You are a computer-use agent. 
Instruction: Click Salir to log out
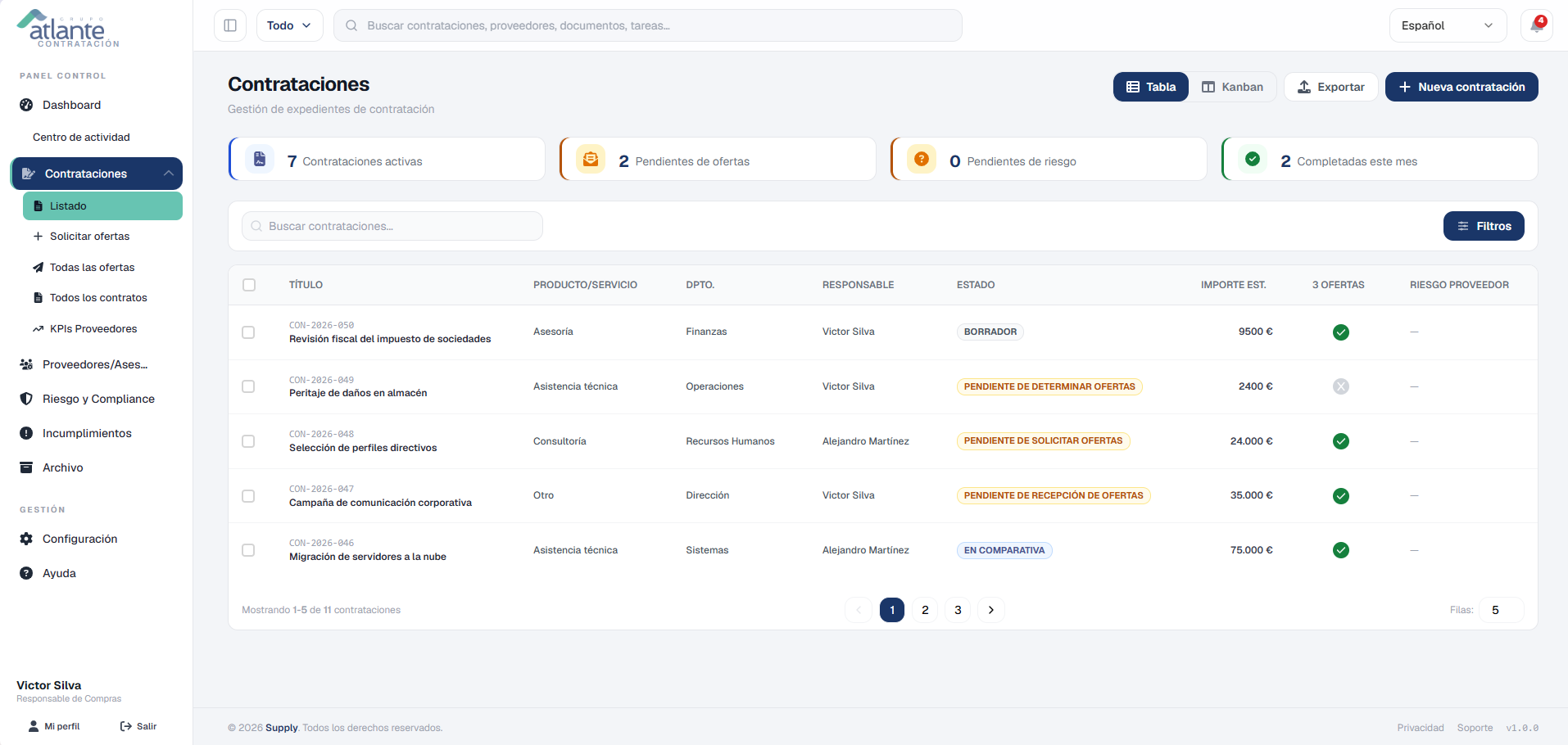point(138,726)
